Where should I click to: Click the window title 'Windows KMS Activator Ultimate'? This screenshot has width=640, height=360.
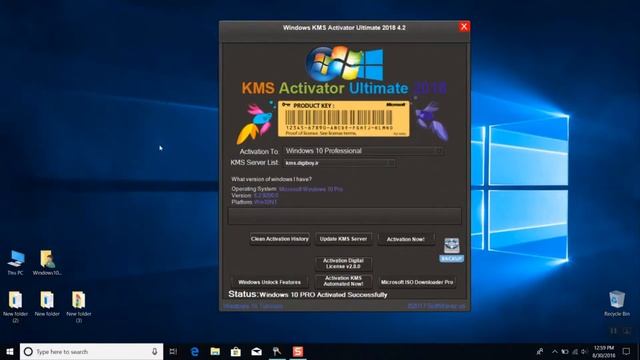[344, 28]
